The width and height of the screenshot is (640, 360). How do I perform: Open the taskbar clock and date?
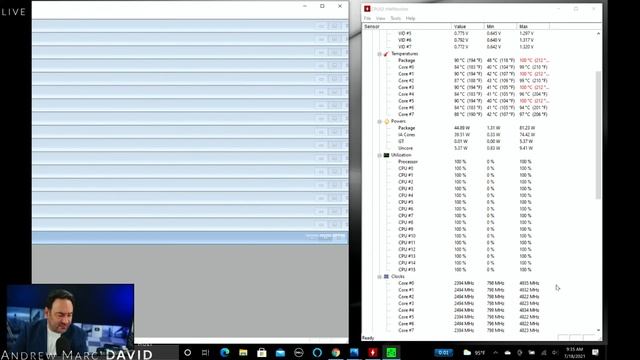[x=574, y=353]
